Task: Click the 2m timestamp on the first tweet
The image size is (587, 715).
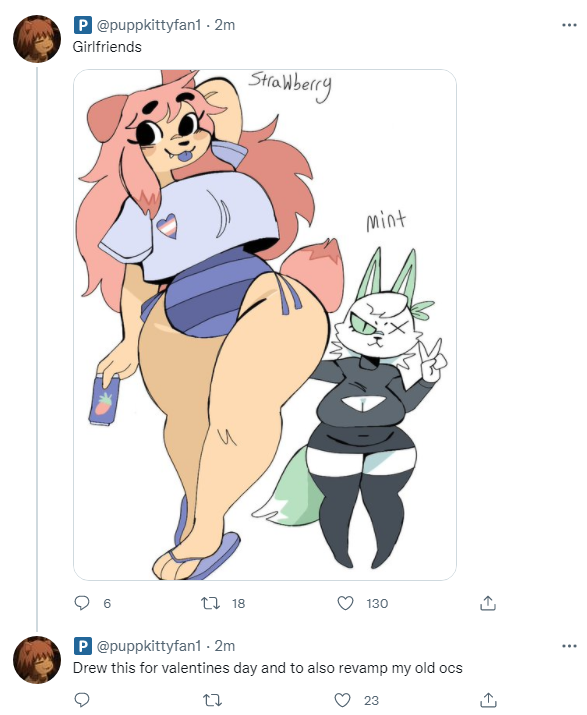Action: 225,25
